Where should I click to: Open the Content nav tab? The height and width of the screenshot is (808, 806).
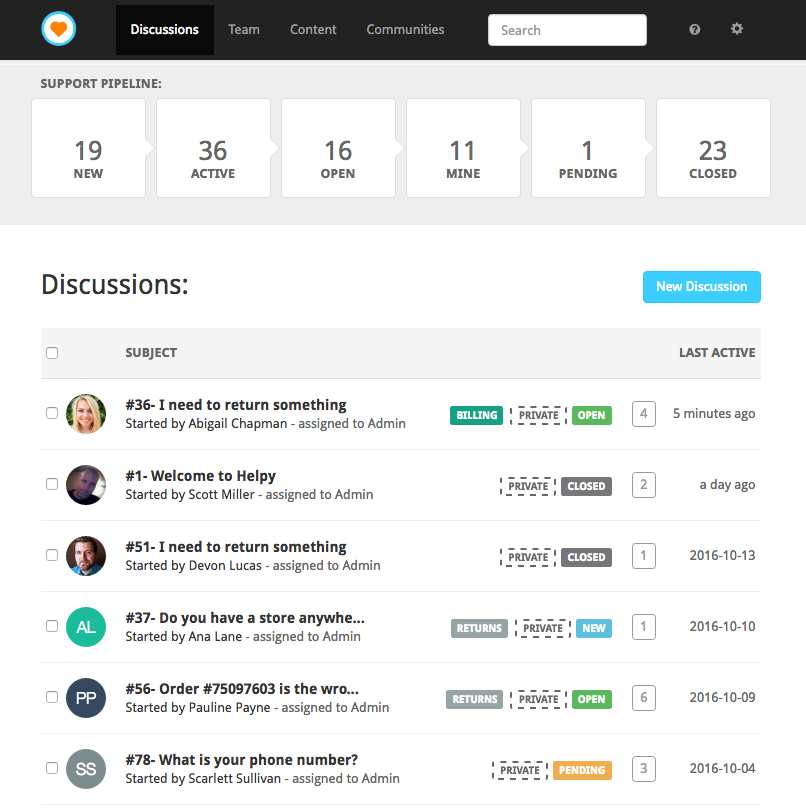tap(313, 29)
